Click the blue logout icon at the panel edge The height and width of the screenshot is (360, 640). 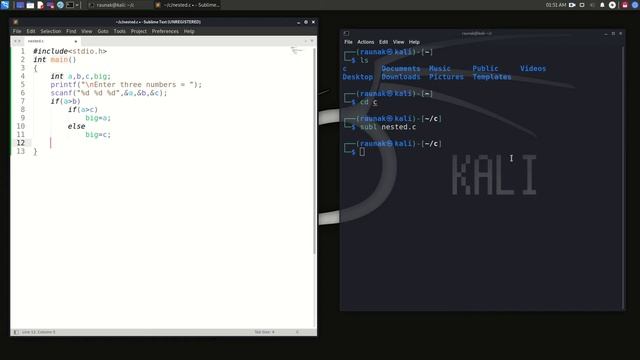636,5
